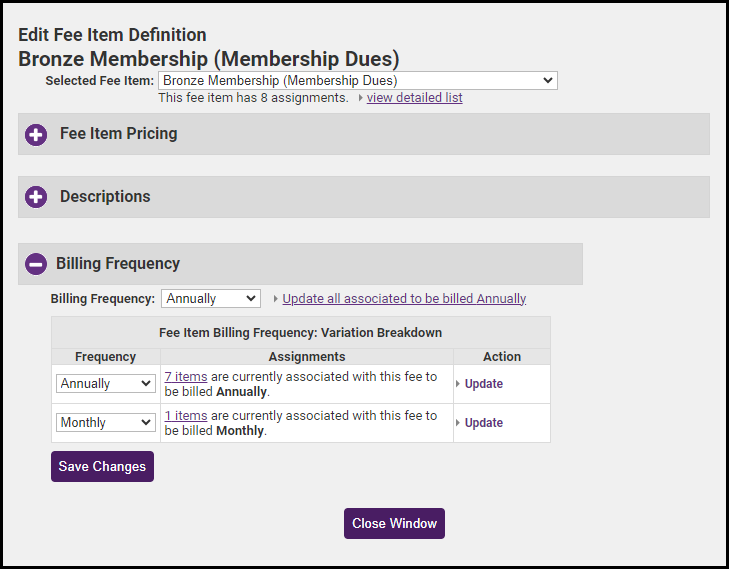
Task: Click arrow icon beside Annually row Update
Action: (x=458, y=384)
